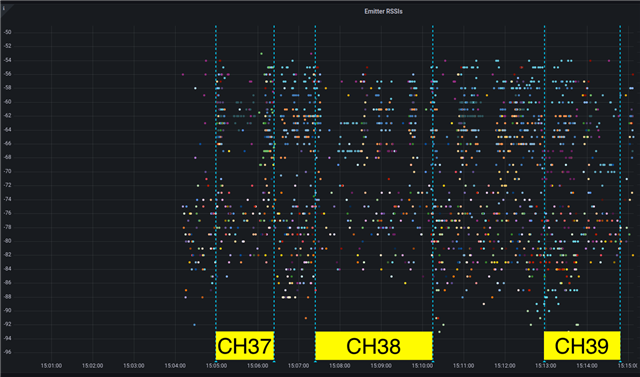Viewport: 640px width, 377px height.
Task: Click the -62 RSSI axis label
Action: point(7,116)
